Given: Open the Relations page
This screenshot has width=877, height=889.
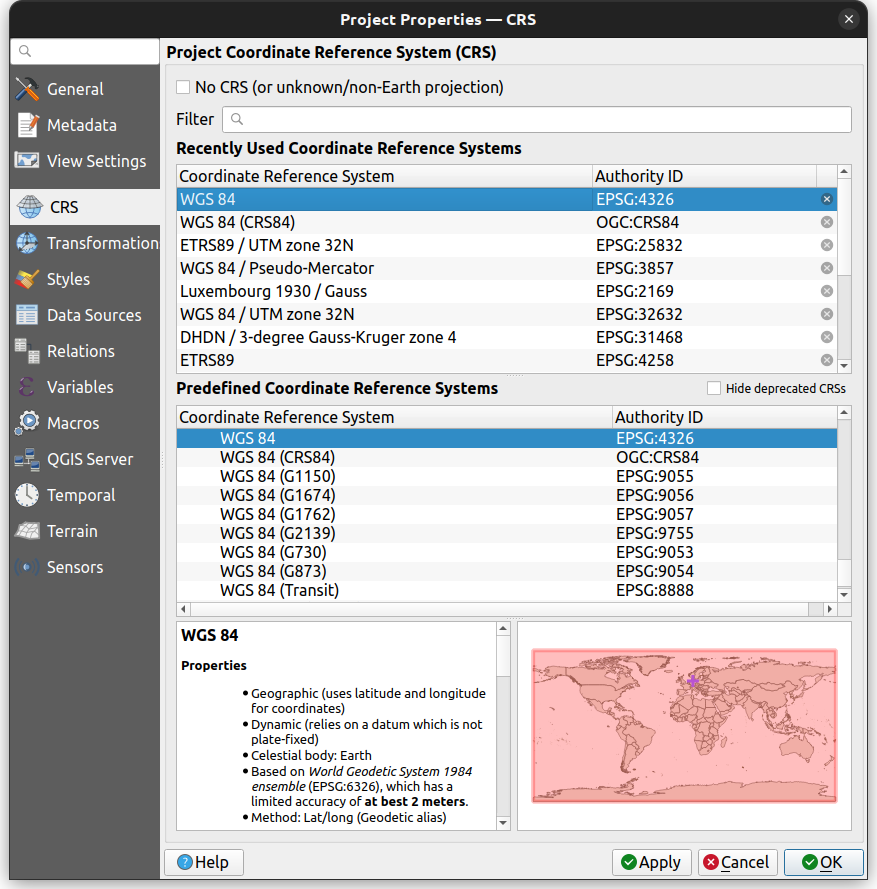Looking at the screenshot, I should [x=84, y=351].
